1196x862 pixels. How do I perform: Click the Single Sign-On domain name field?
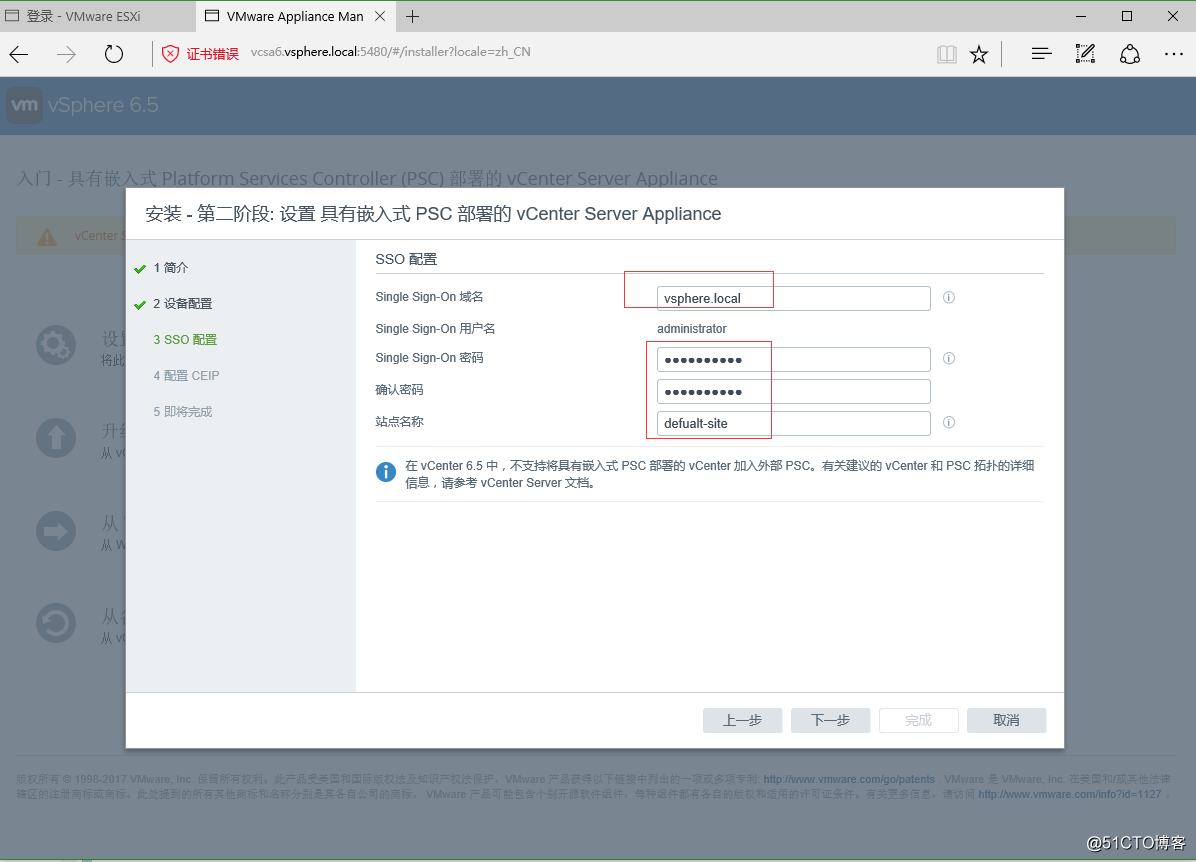point(793,298)
